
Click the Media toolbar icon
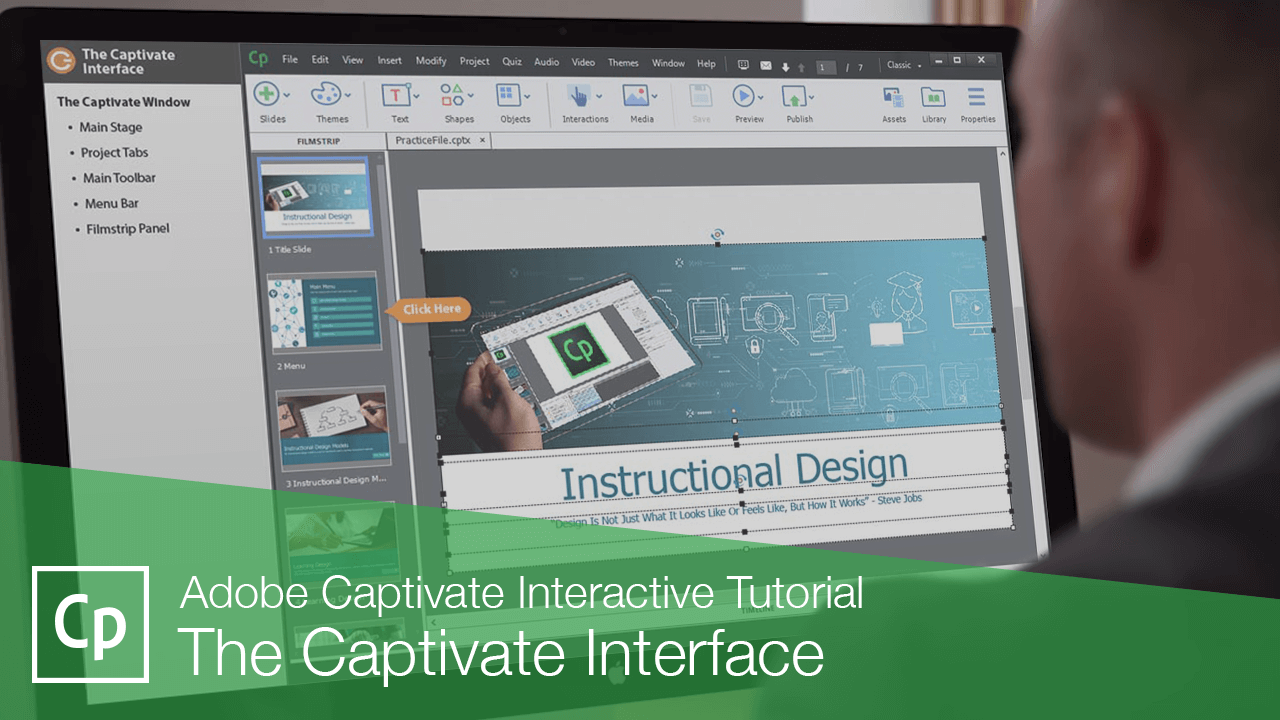tap(638, 95)
